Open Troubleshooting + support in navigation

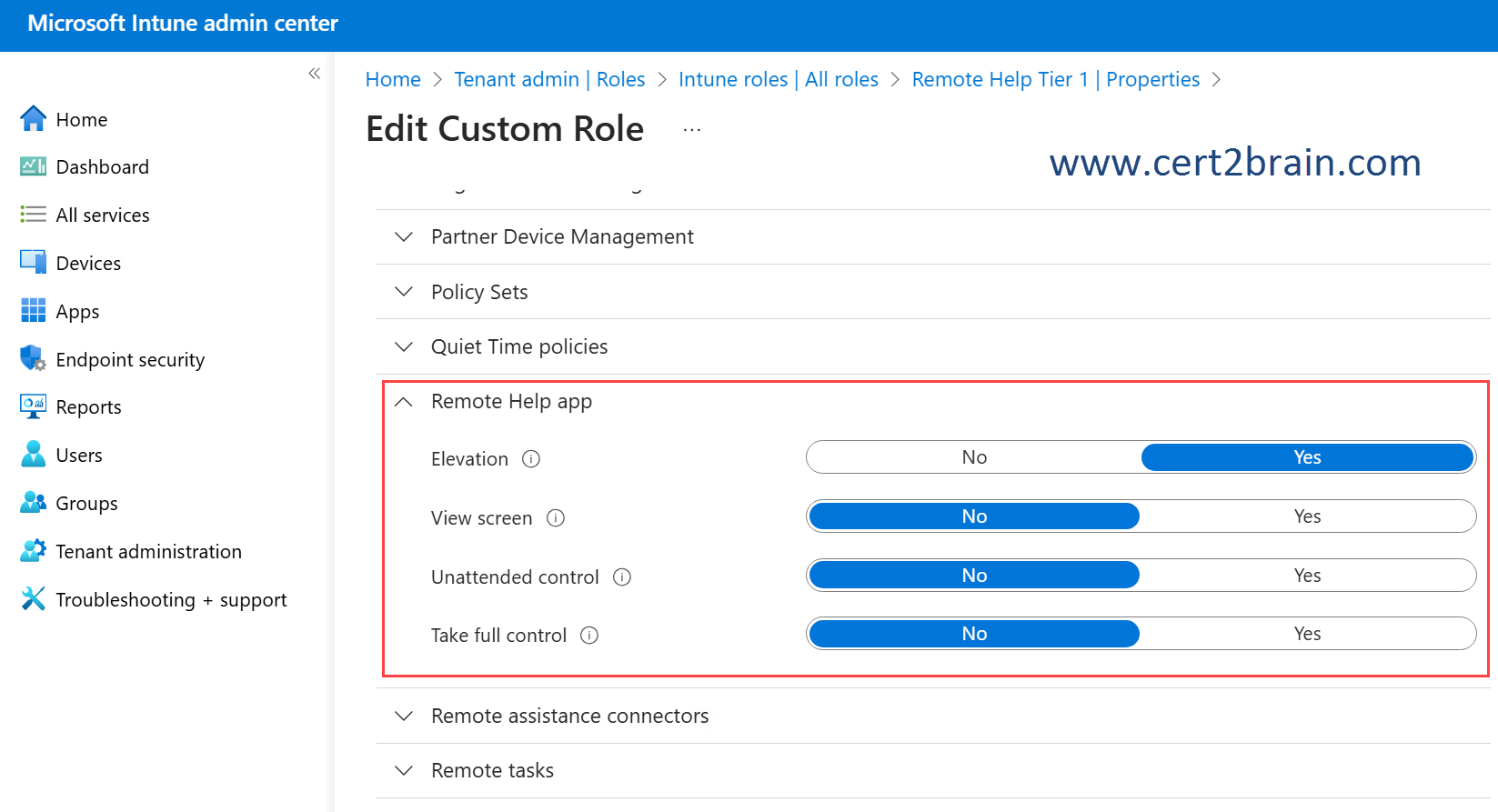click(171, 600)
